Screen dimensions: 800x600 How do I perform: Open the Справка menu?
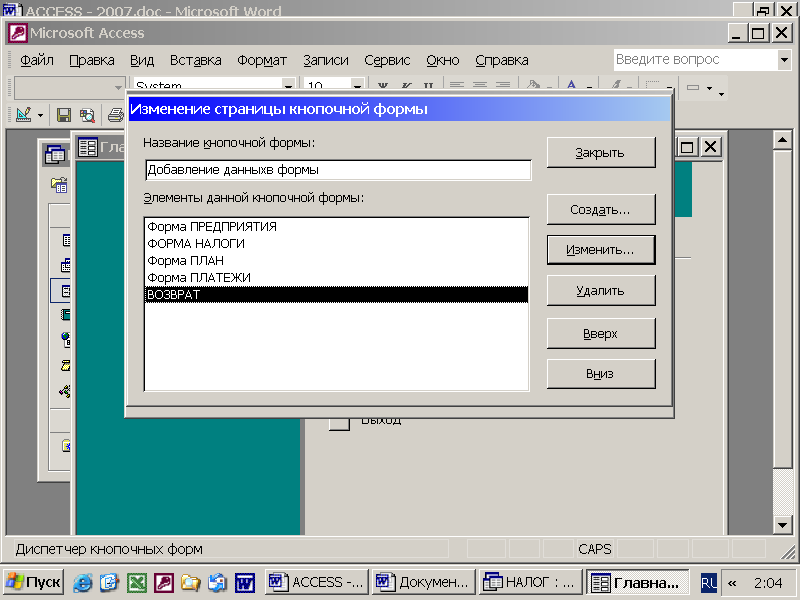click(502, 60)
